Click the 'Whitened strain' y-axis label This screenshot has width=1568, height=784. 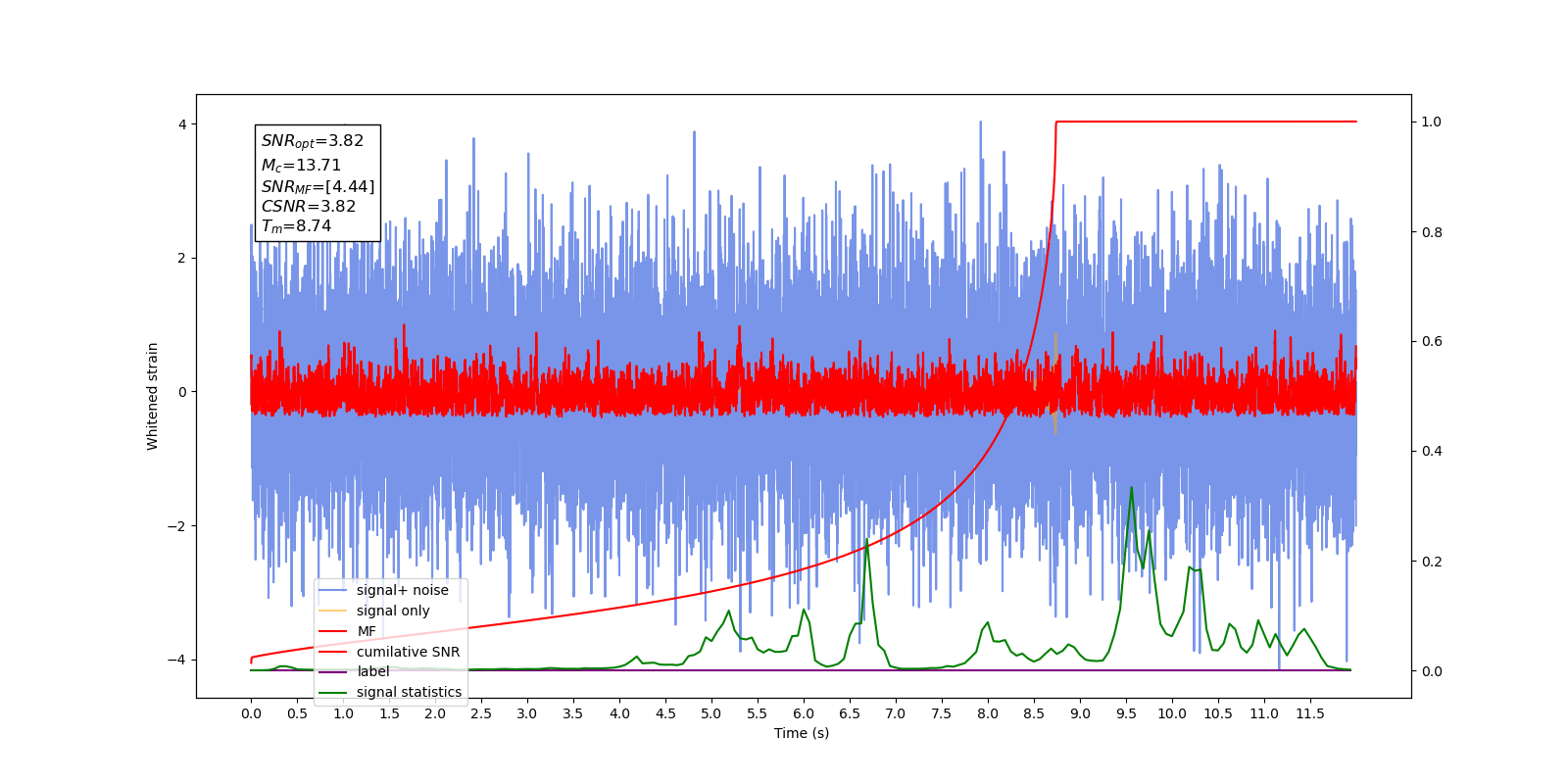pos(152,396)
